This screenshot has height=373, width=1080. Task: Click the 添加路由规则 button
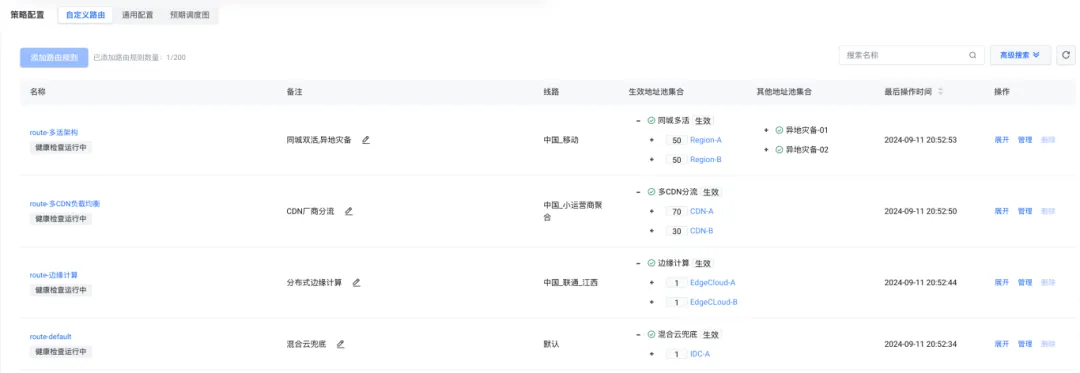point(54,57)
